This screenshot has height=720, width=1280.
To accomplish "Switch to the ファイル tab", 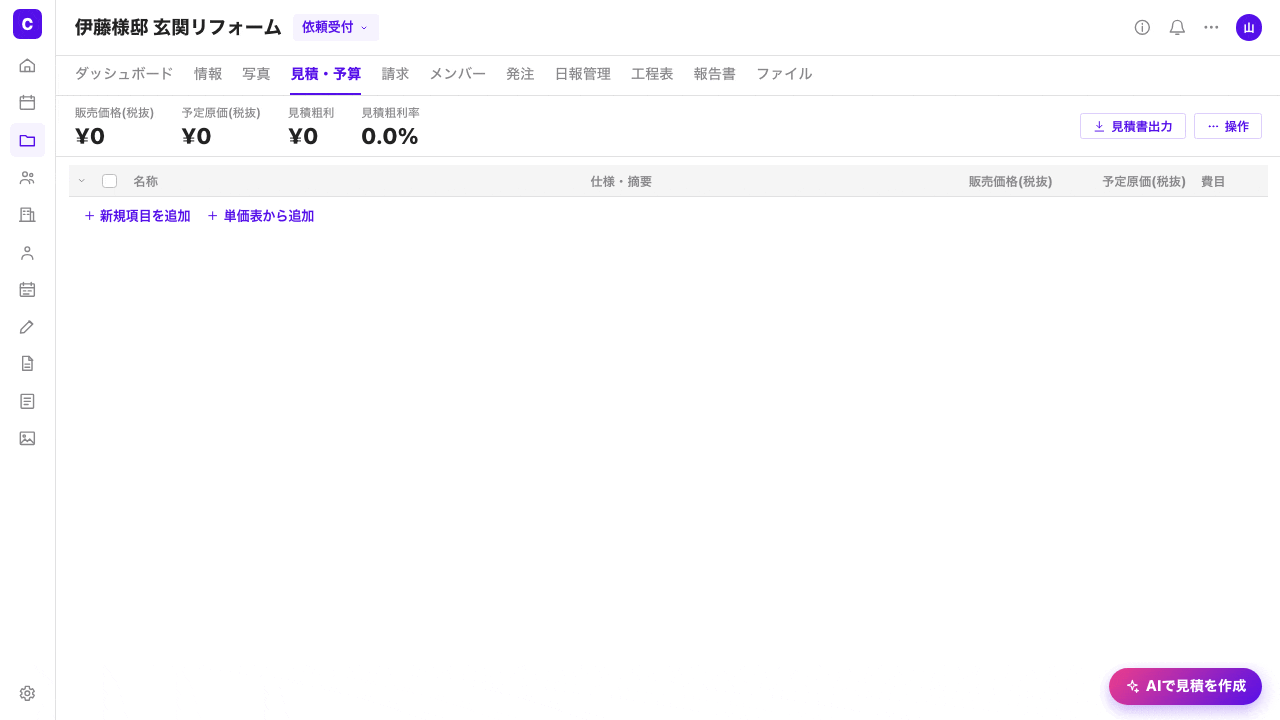I will click(784, 74).
